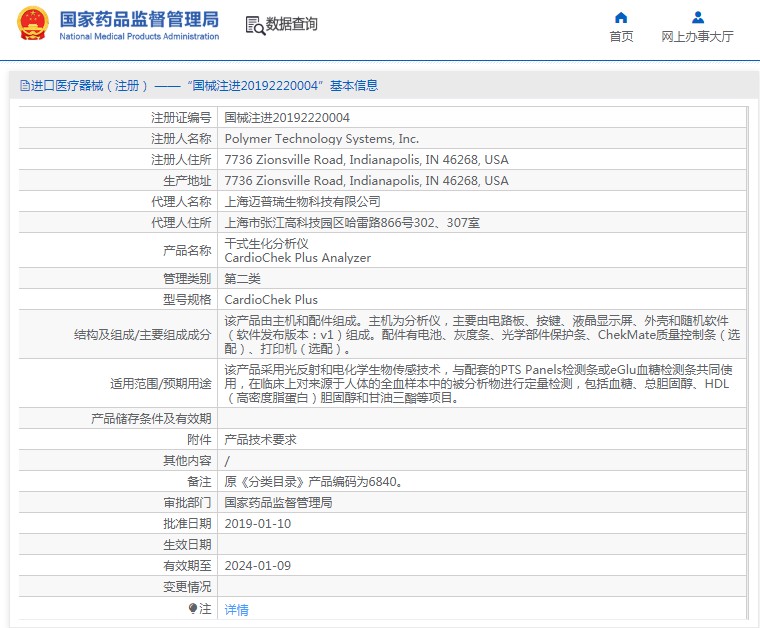Click the 适用范围/预期用途 description paragraph
The height and width of the screenshot is (628, 760).
(x=478, y=383)
